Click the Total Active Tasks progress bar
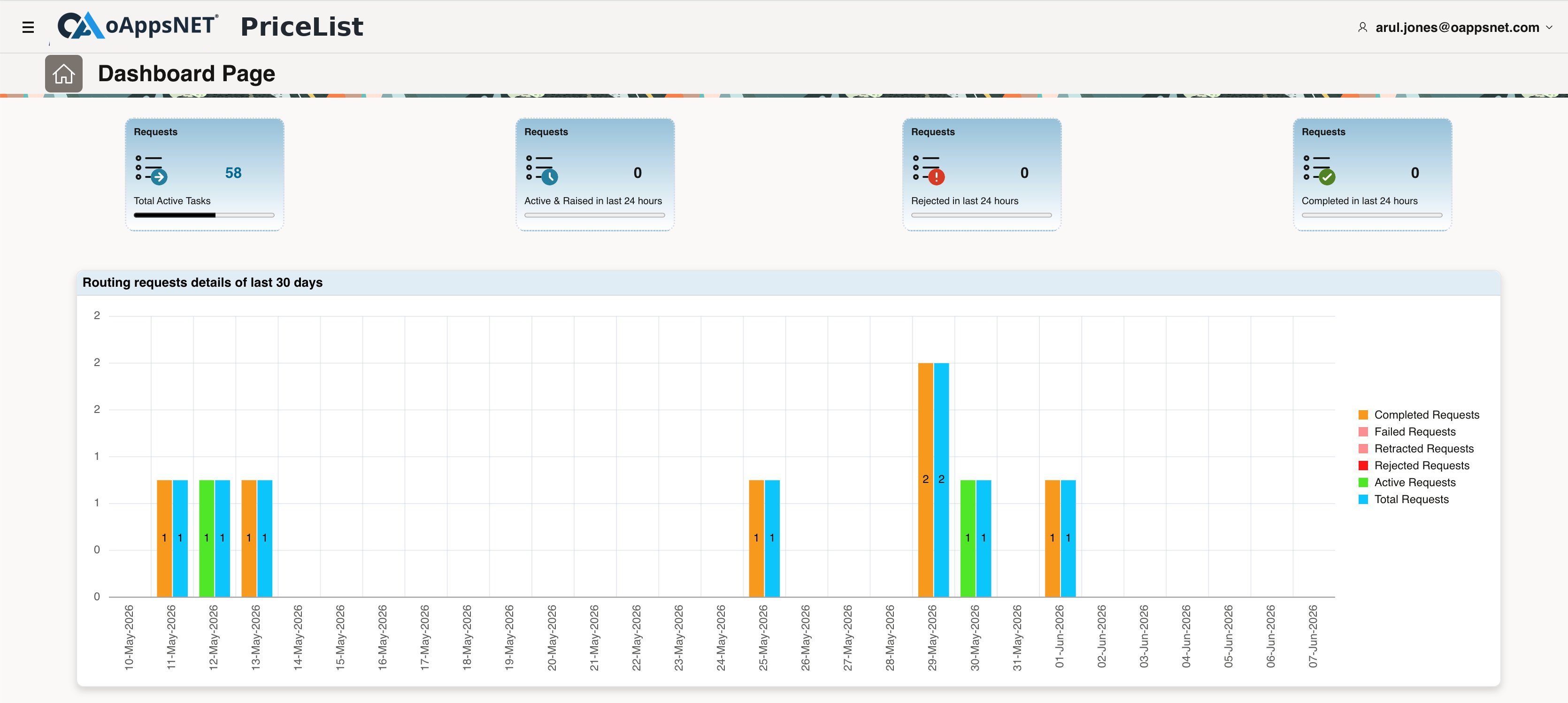The height and width of the screenshot is (703, 1568). pos(204,215)
